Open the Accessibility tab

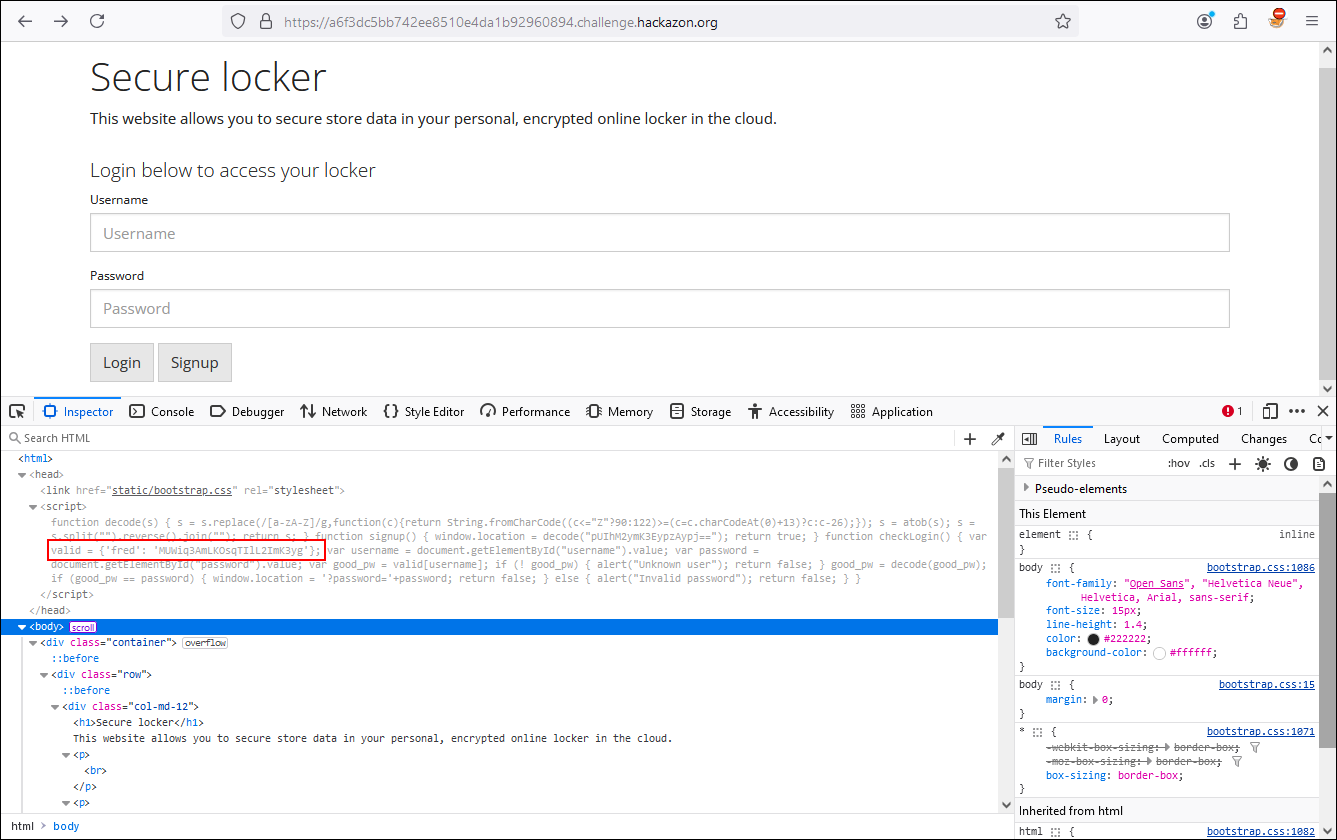[x=790, y=411]
